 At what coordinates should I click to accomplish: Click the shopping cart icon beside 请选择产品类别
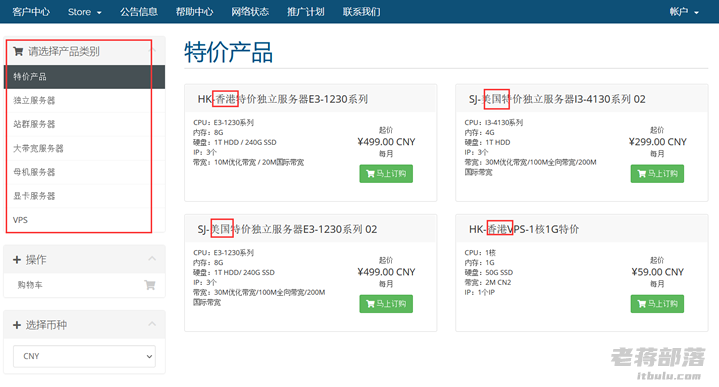pos(18,51)
